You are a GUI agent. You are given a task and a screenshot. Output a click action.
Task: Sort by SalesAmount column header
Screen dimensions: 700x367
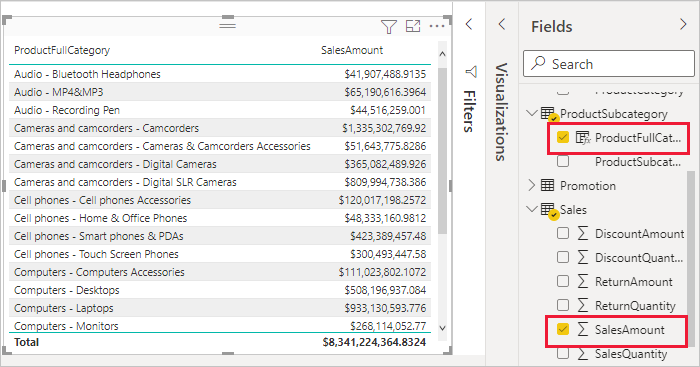352,50
